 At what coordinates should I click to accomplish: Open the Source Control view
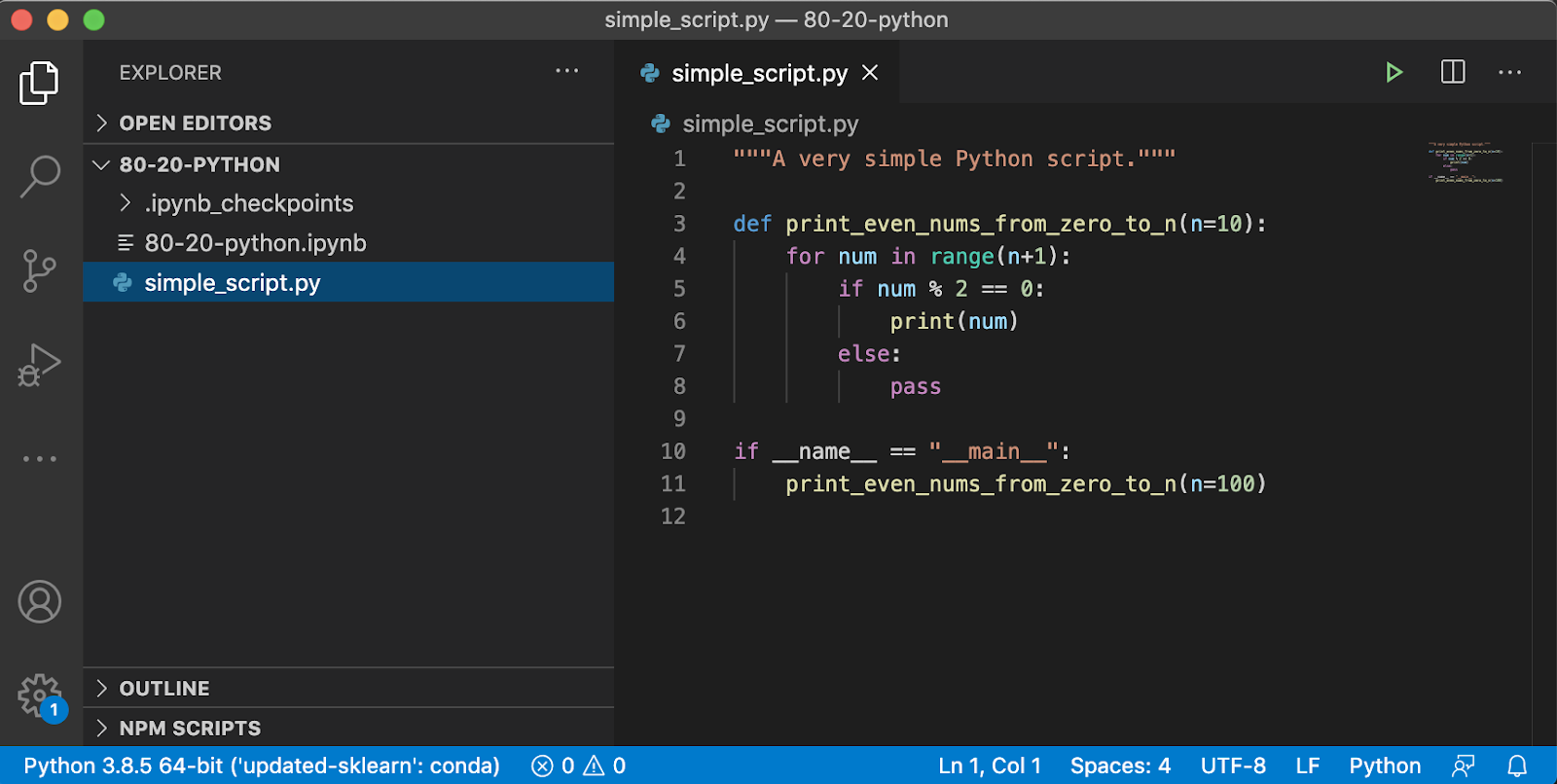point(39,270)
